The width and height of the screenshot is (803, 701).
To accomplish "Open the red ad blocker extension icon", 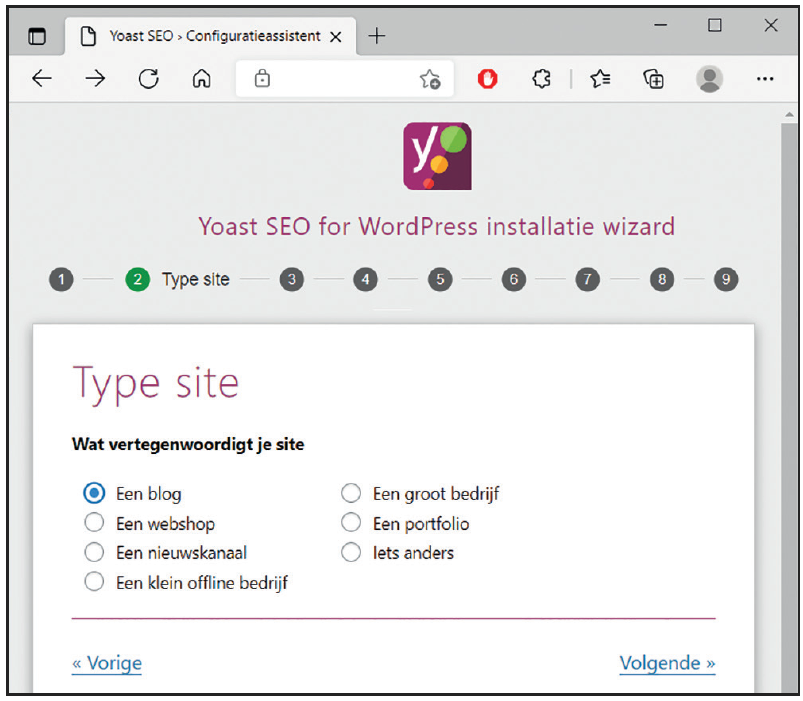I will (488, 79).
